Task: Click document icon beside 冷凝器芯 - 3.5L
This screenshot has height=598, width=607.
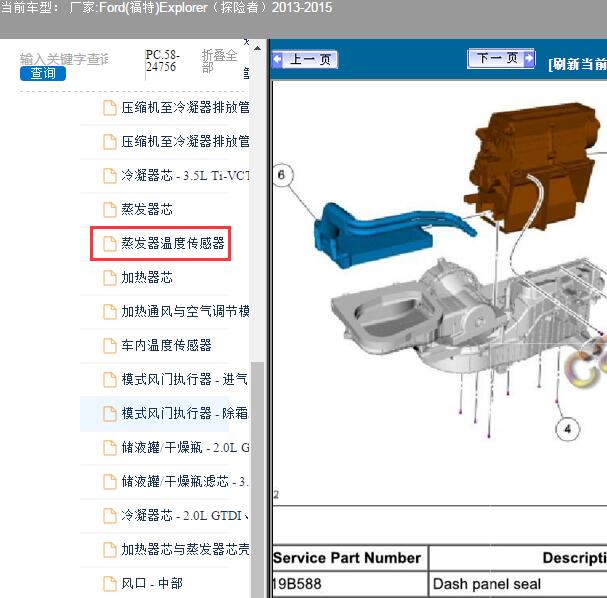Action: [110, 176]
